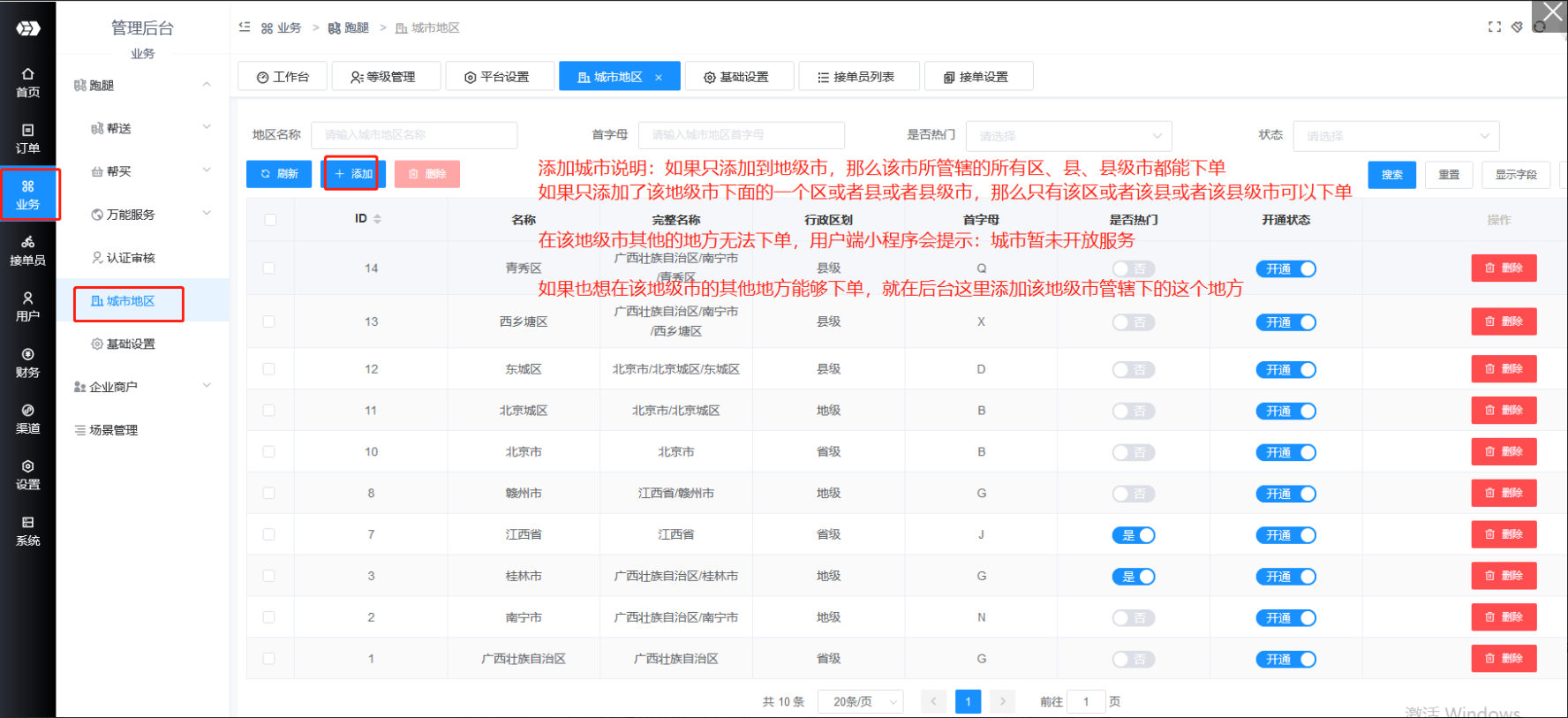Collapse the menu using the top-left fold icon
1568x718 pixels.
click(245, 27)
